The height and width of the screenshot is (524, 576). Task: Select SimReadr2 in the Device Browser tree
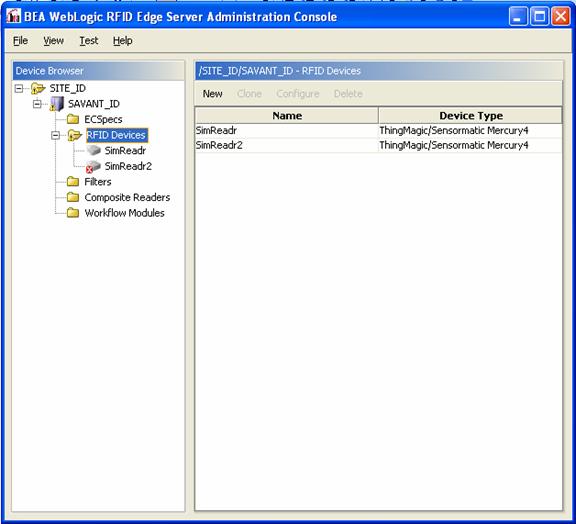(128, 166)
